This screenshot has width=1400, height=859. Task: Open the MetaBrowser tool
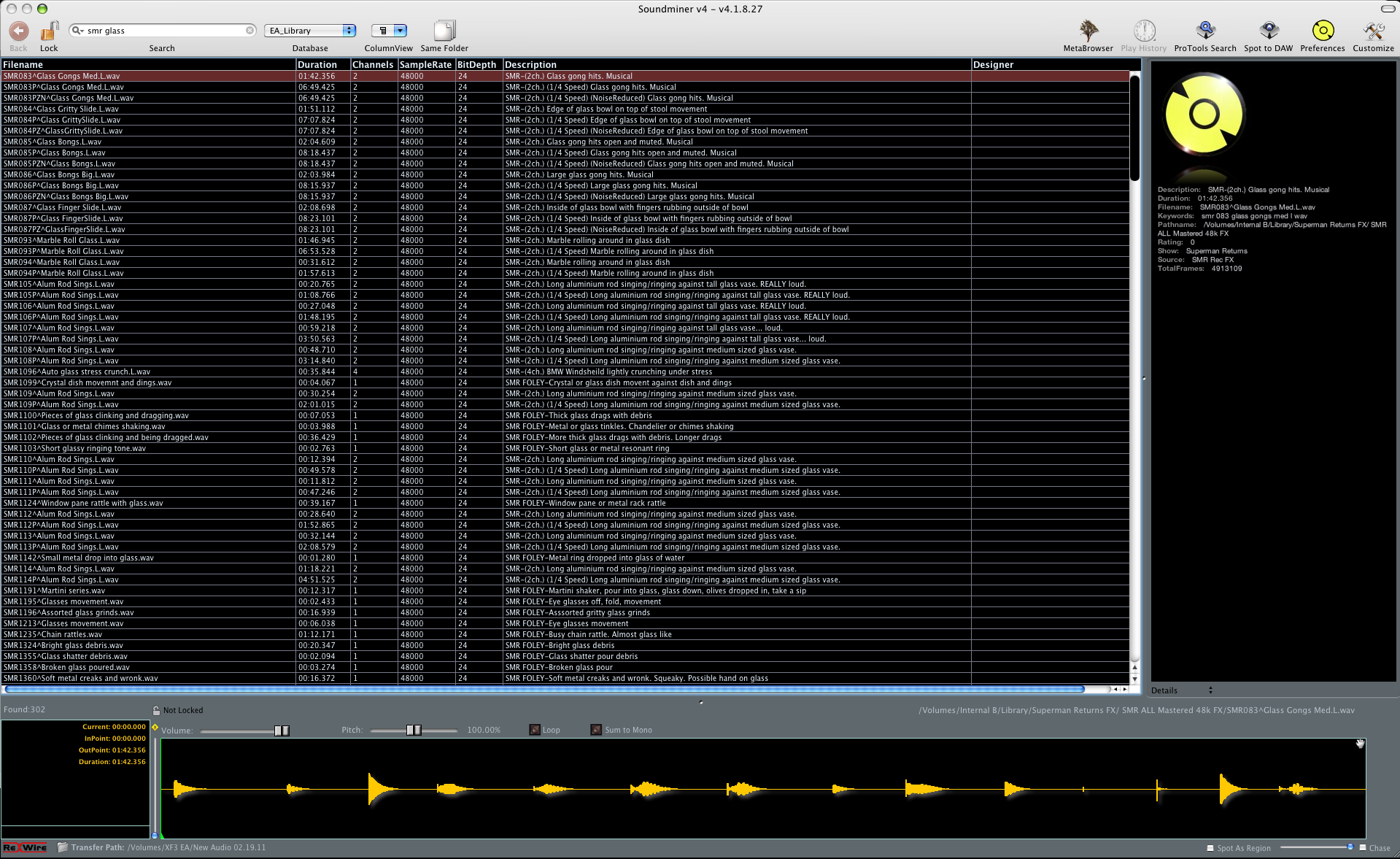point(1088,31)
